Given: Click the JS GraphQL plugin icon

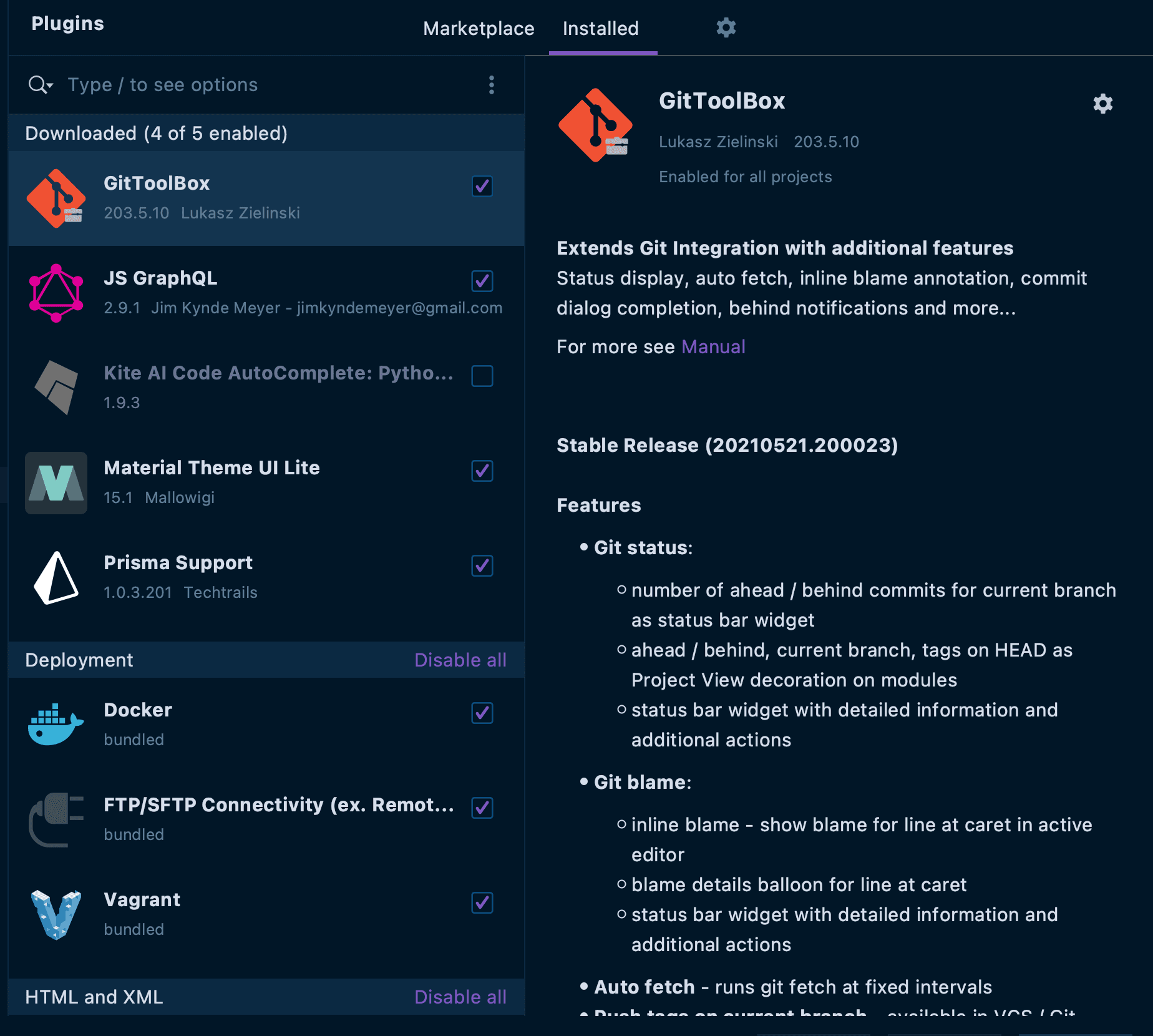Looking at the screenshot, I should coord(56,293).
